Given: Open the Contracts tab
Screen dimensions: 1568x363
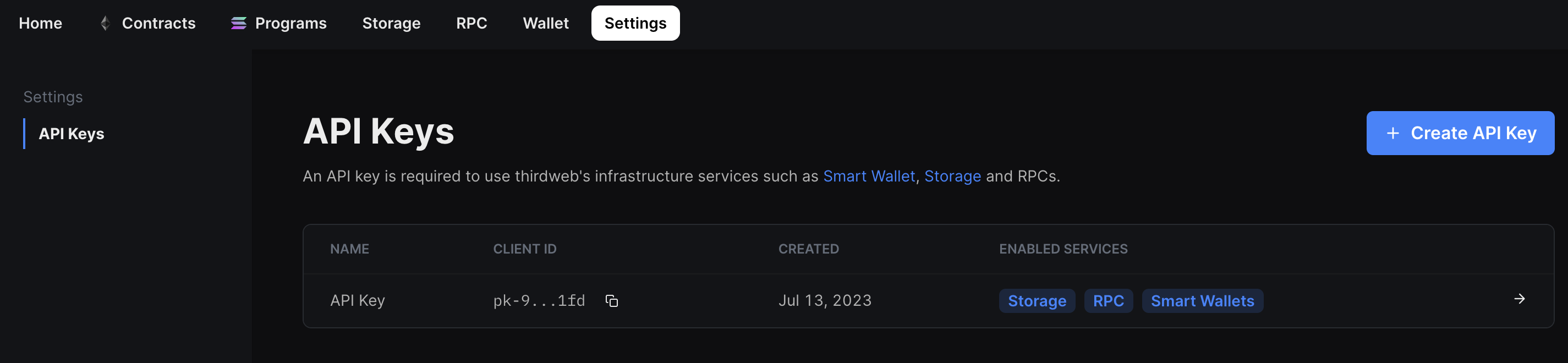Looking at the screenshot, I should 158,23.
